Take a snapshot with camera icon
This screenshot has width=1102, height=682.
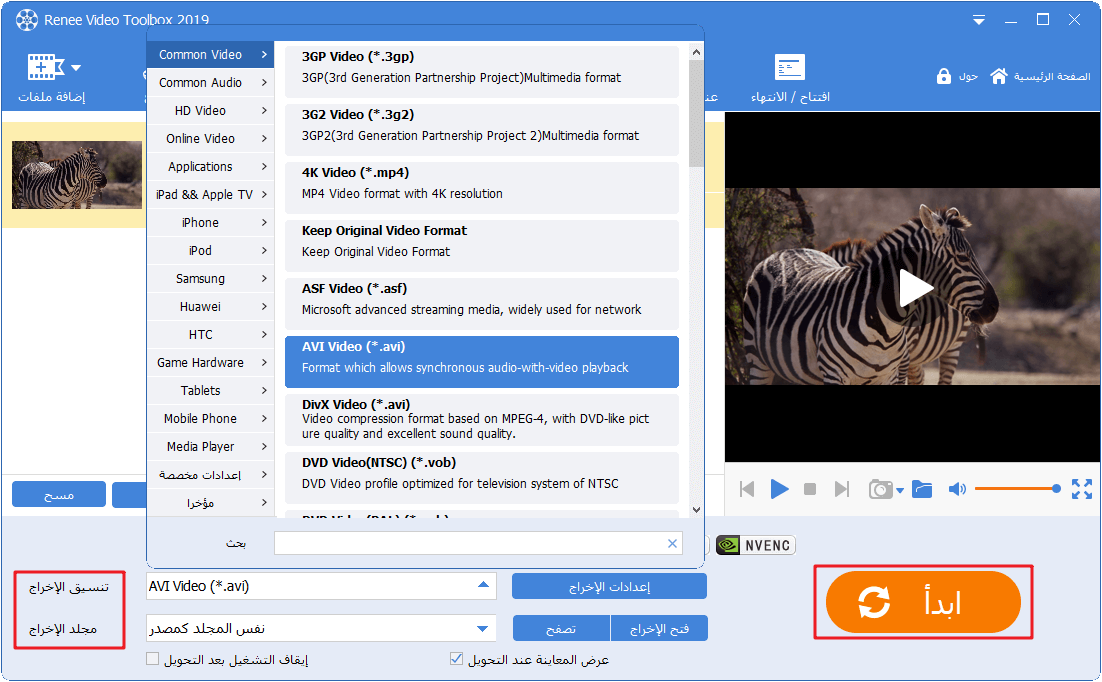click(880, 489)
